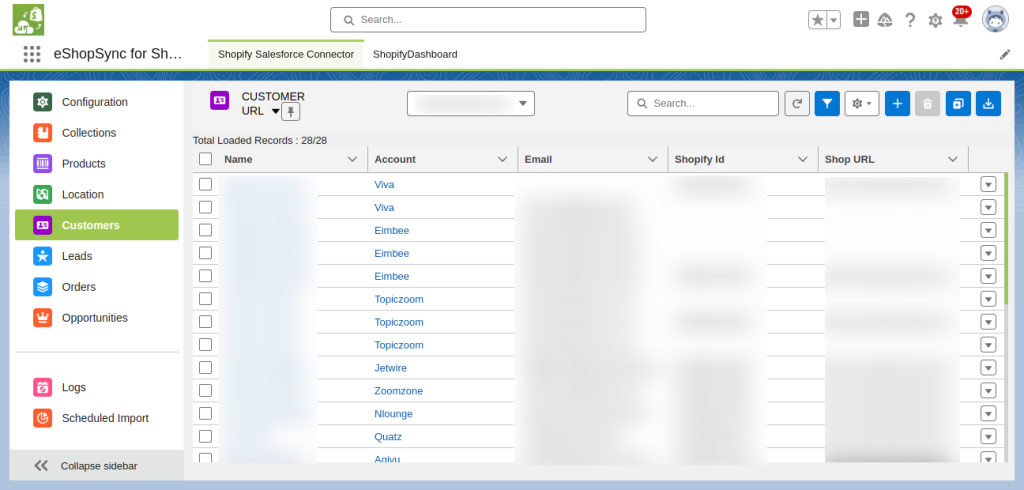Click the refresh list button
This screenshot has width=1024, height=490.
click(797, 103)
